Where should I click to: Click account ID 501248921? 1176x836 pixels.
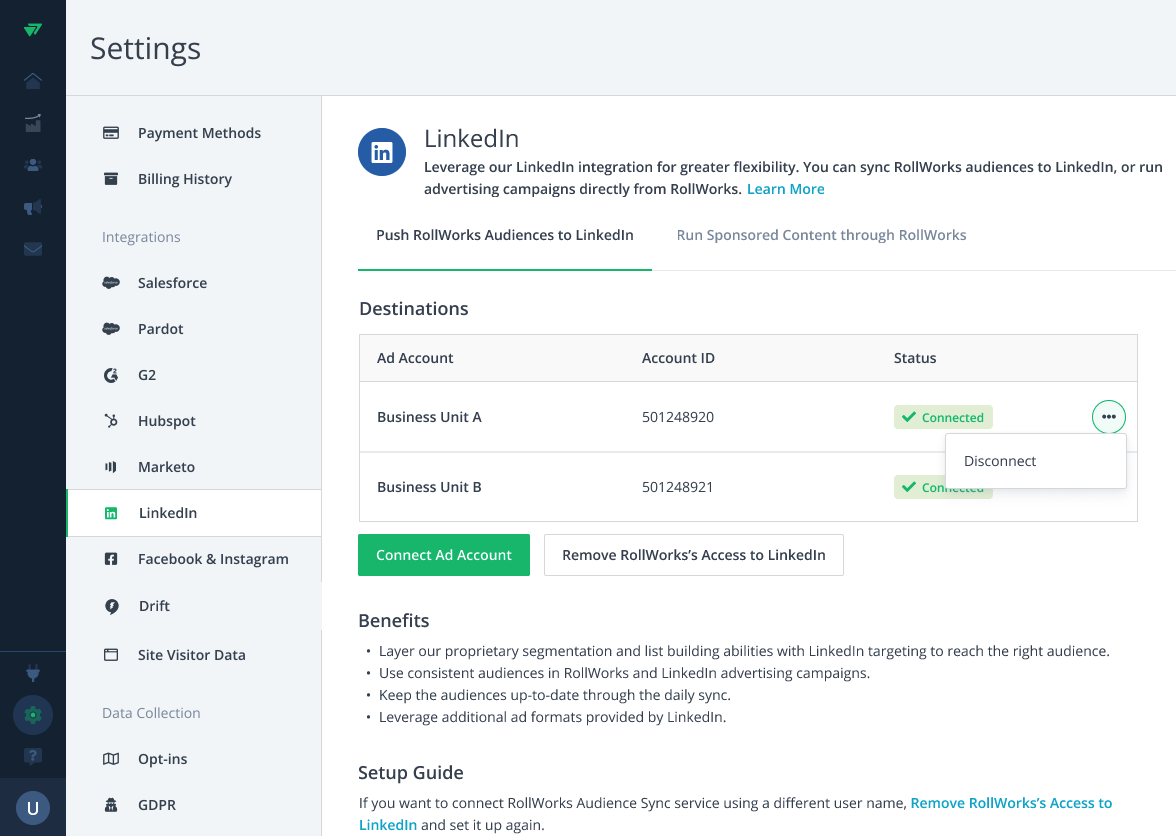coord(677,487)
